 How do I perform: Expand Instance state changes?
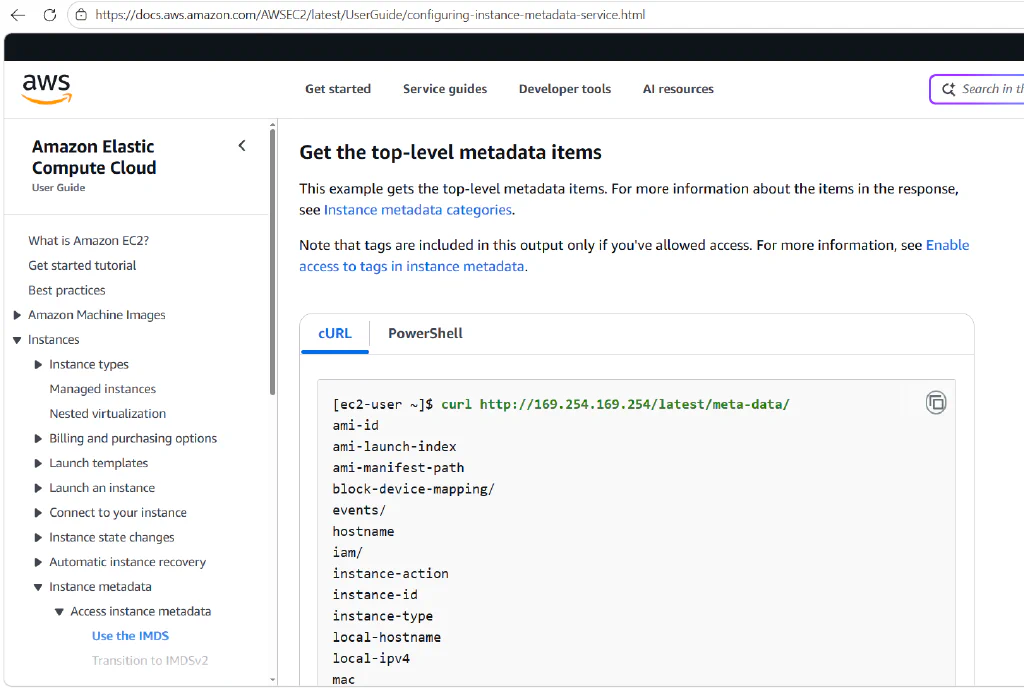38,537
